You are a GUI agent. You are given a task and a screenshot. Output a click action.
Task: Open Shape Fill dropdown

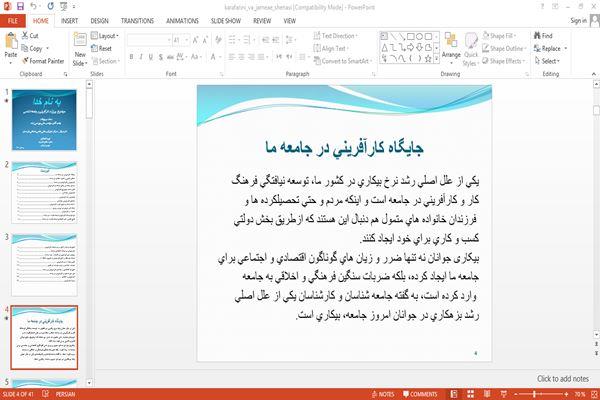tap(499, 36)
